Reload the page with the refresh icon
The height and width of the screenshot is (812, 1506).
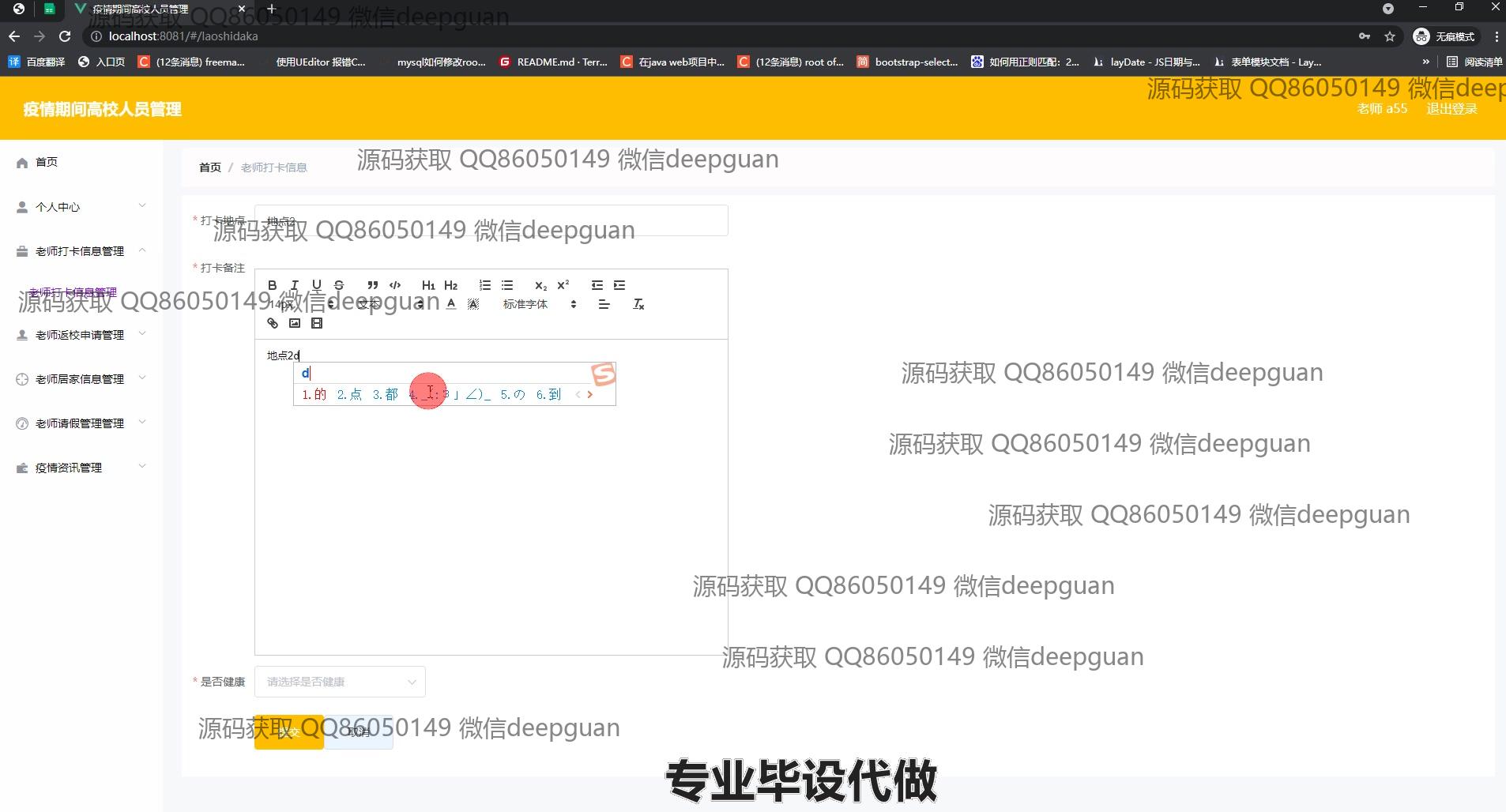(65, 36)
